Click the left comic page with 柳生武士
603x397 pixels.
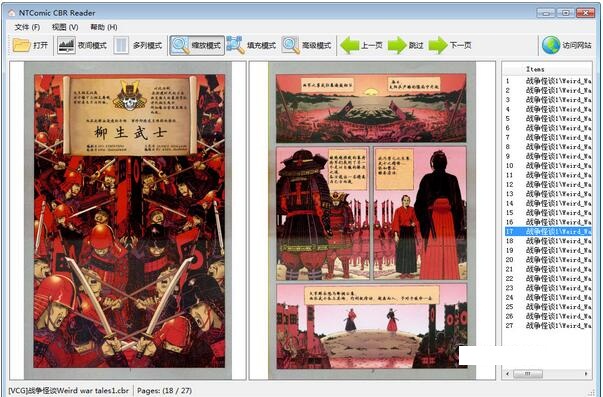coord(129,221)
